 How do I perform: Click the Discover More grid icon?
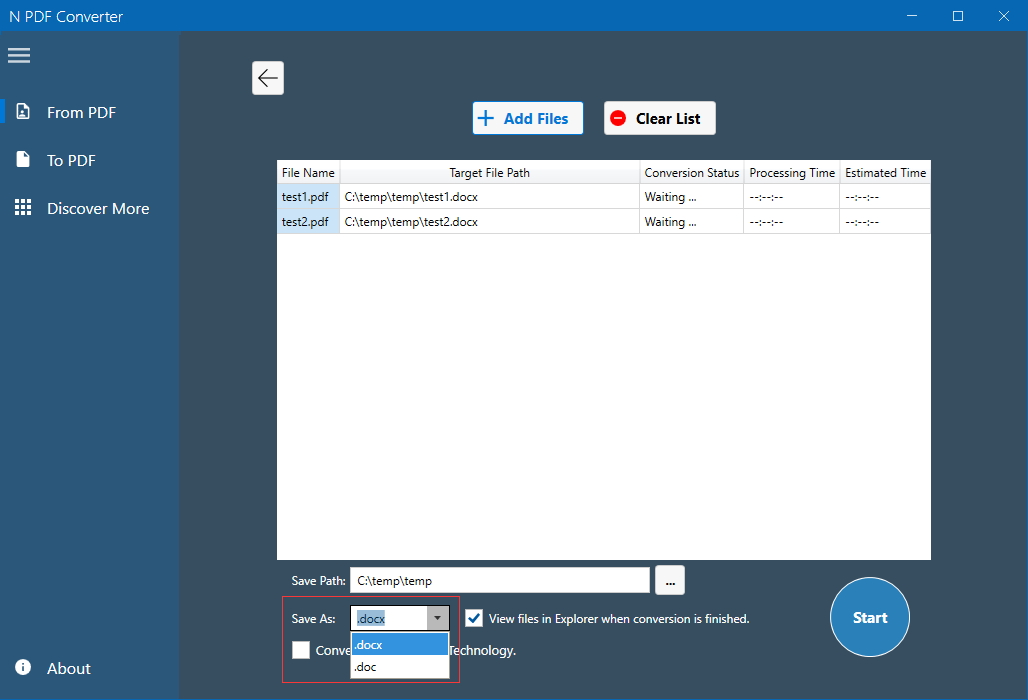click(23, 208)
